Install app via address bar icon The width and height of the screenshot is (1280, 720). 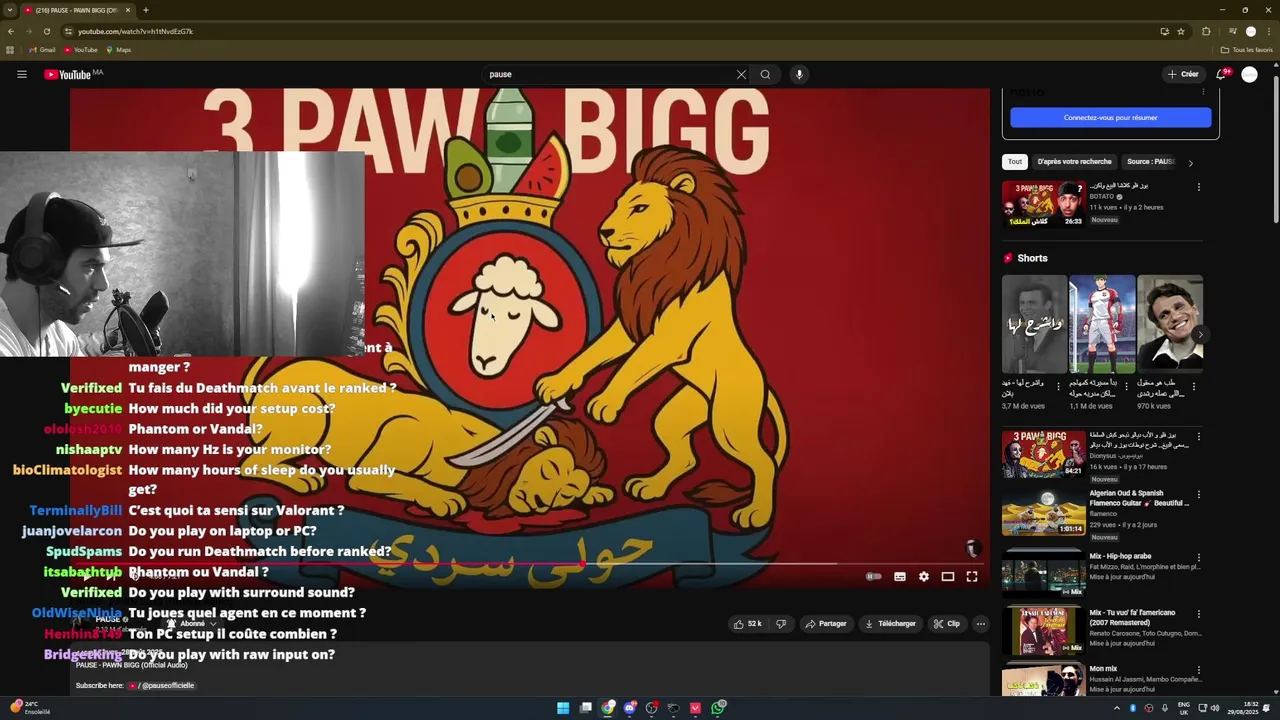point(1164,31)
